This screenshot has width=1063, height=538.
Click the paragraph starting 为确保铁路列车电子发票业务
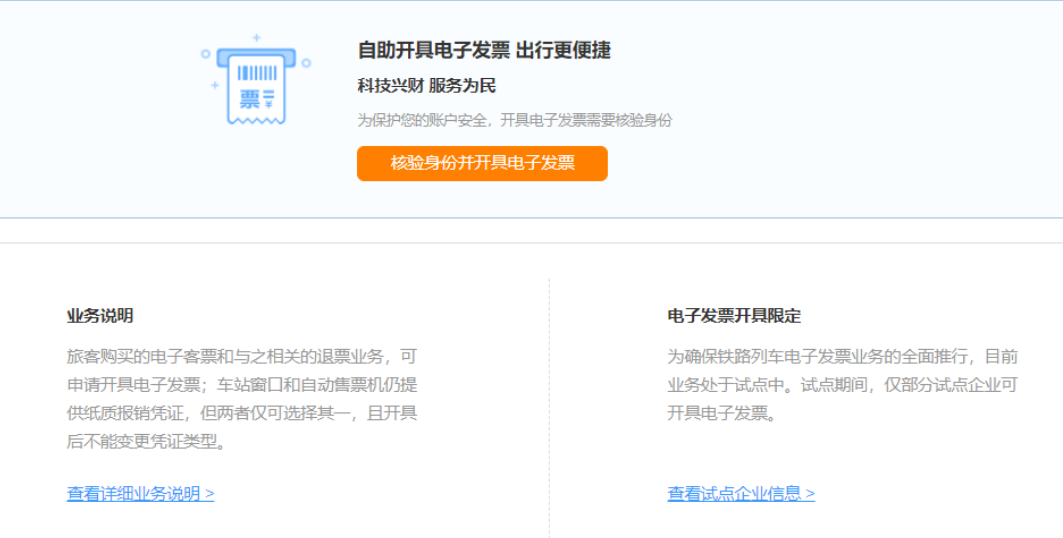(x=843, y=385)
